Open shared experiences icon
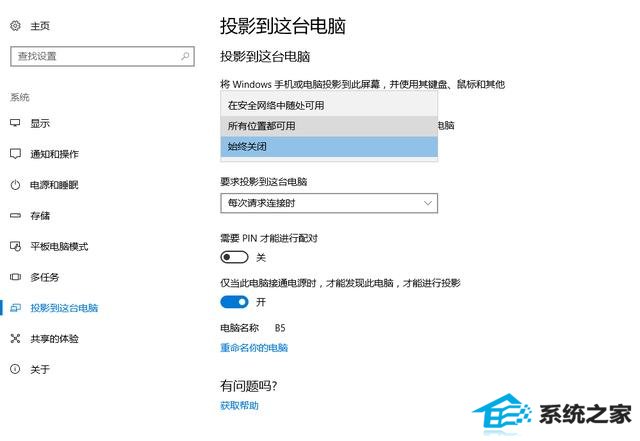 15,339
